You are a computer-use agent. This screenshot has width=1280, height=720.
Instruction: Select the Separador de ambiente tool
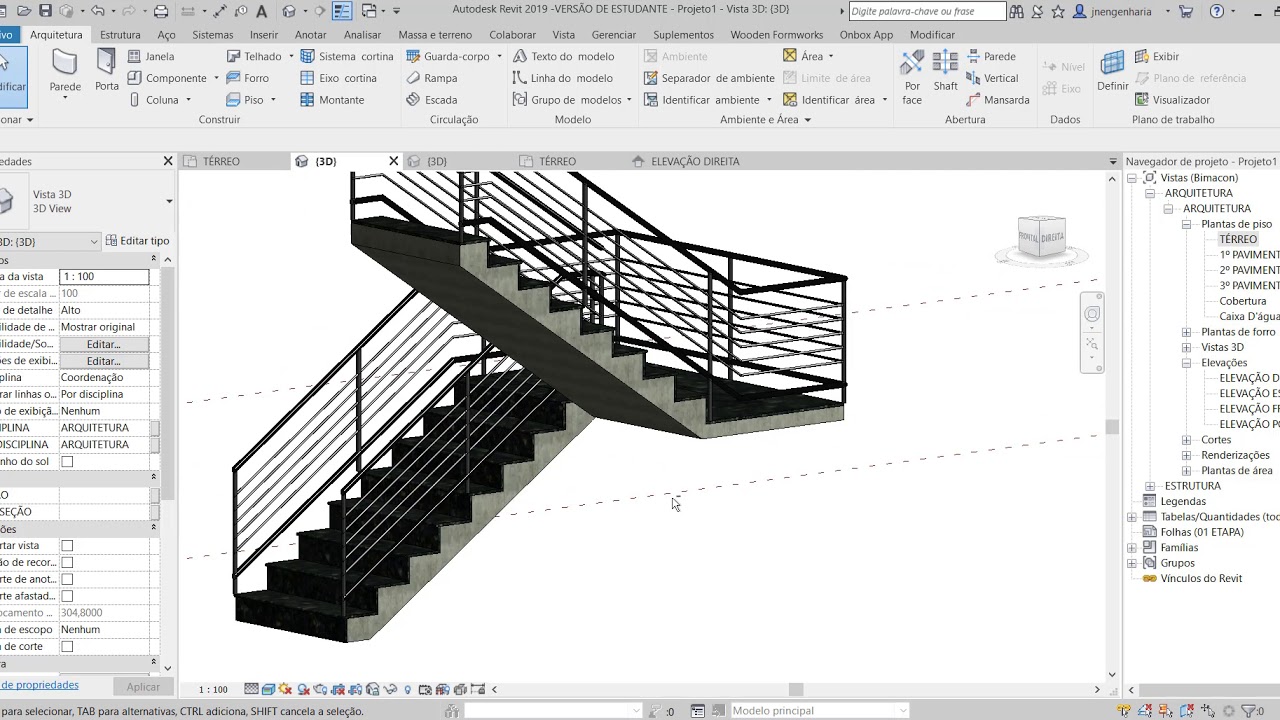[x=710, y=78]
